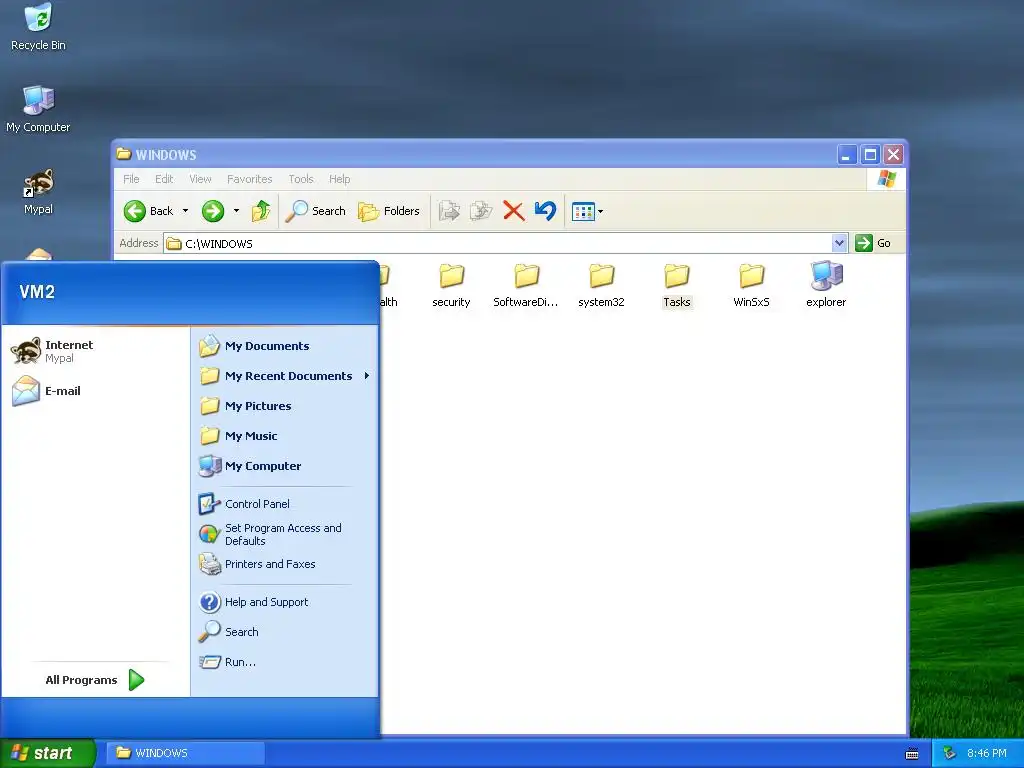
Task: Click the Windows flag logo throbber
Action: pos(886,179)
